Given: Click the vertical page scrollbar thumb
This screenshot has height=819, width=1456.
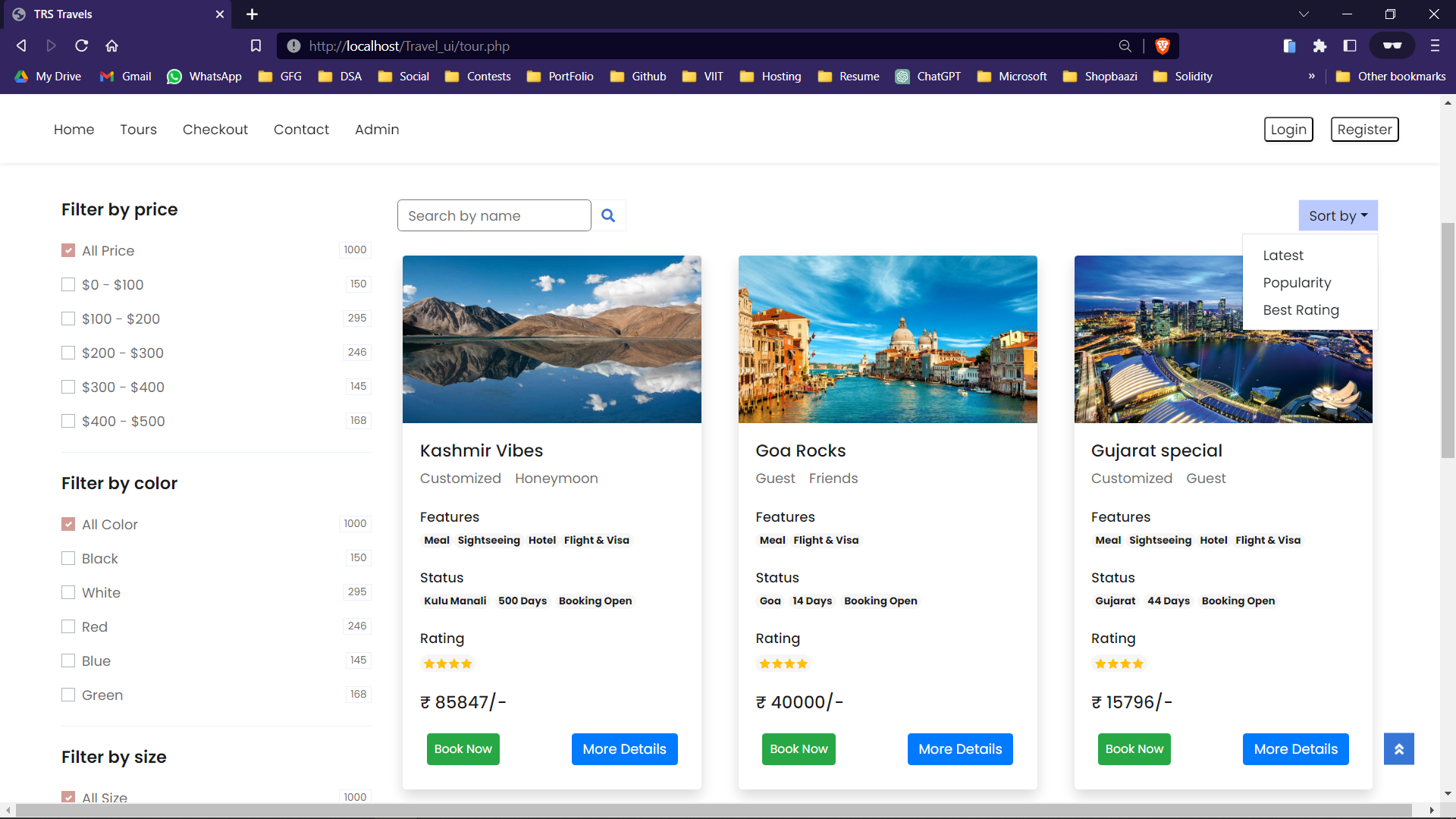Looking at the screenshot, I should pyautogui.click(x=1448, y=340).
